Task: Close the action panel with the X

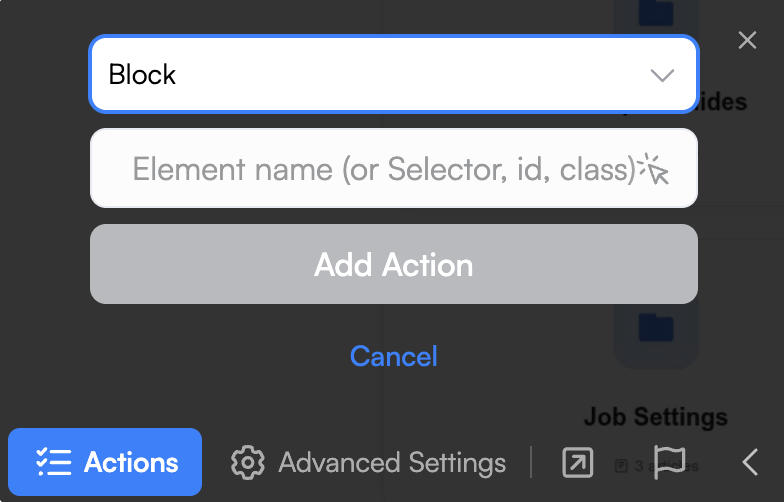Action: [747, 40]
